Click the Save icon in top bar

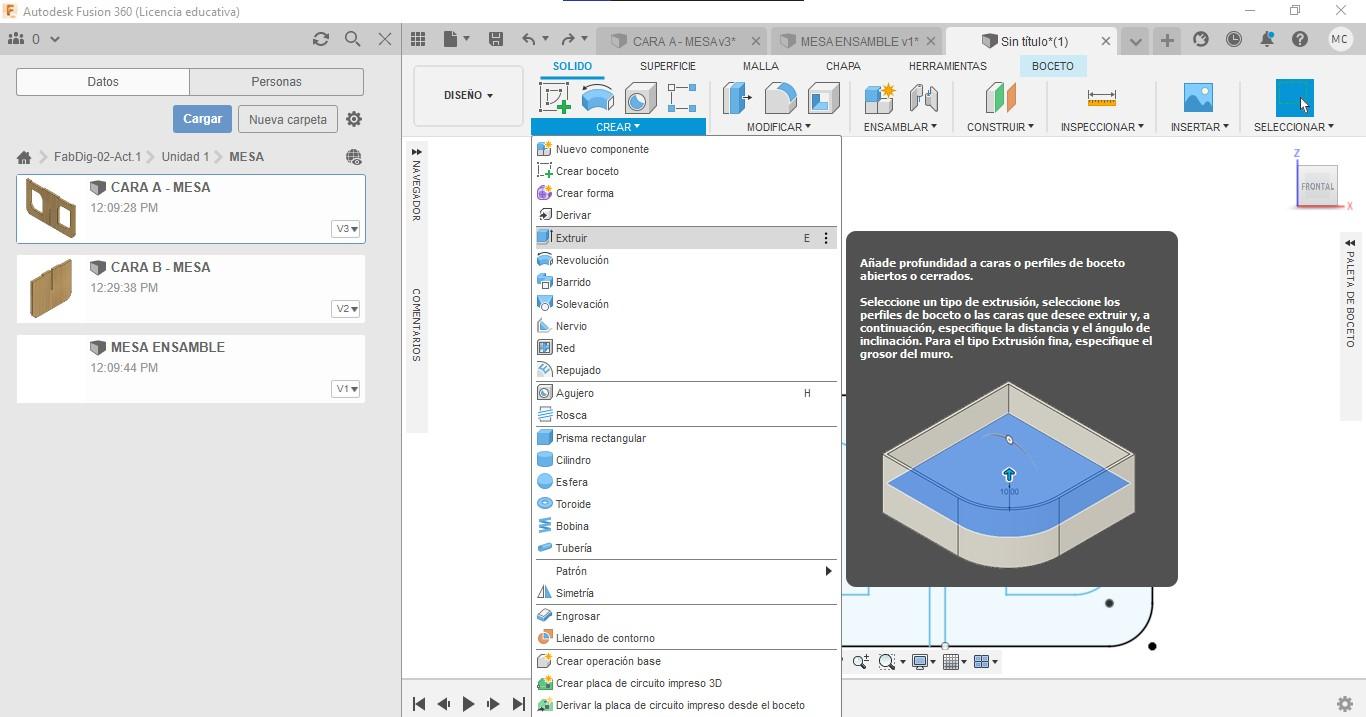495,39
